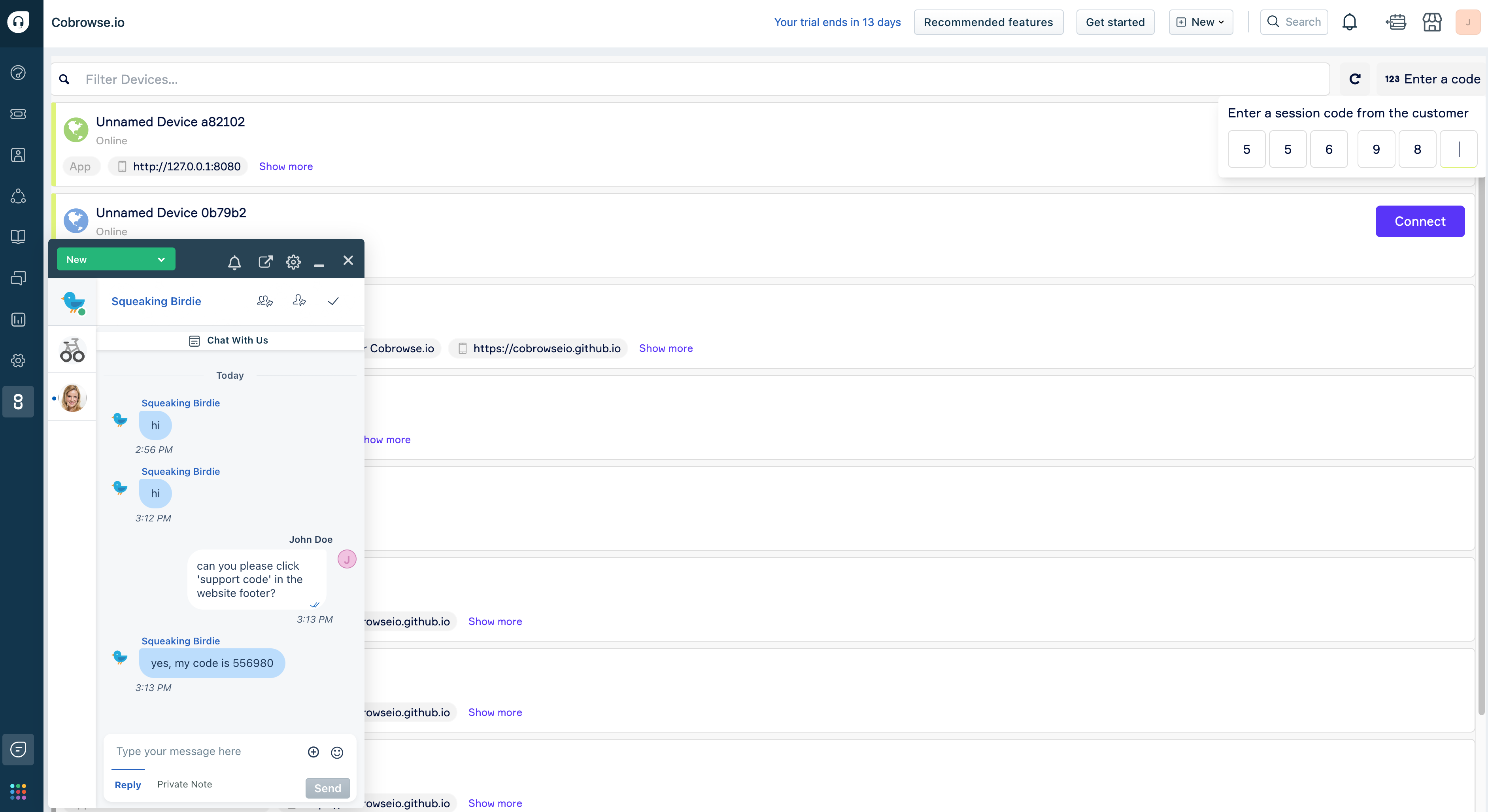1488x812 pixels.
Task: Expand the New status dropdown
Action: tap(115, 259)
